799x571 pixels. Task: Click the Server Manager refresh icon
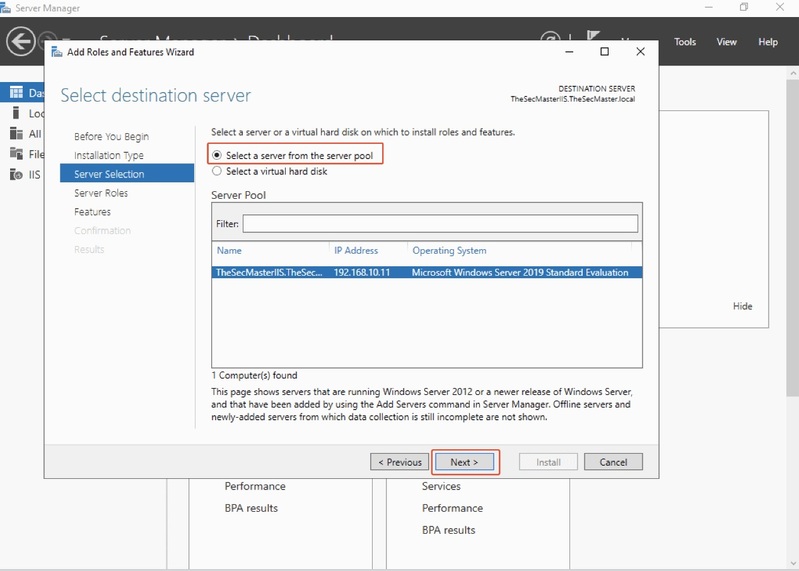pyautogui.click(x=550, y=37)
